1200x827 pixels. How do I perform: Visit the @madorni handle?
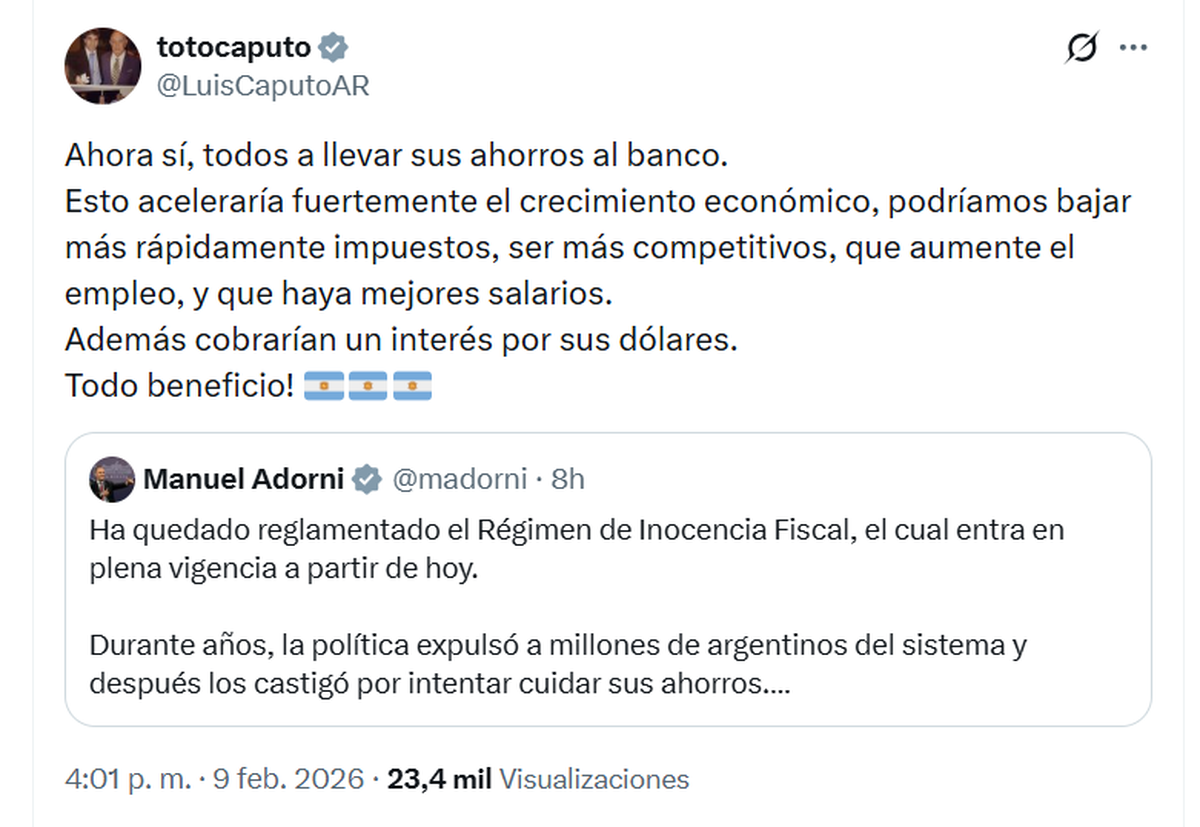click(x=458, y=479)
